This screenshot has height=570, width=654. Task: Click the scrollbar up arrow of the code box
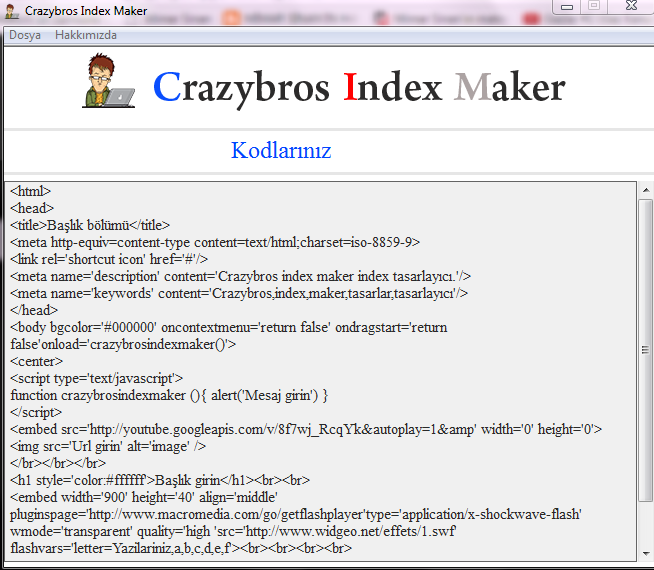coord(646,191)
